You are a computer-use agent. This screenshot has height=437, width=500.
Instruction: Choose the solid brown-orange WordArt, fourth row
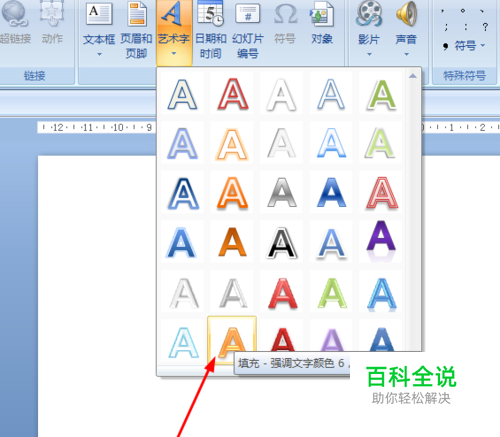[232, 242]
